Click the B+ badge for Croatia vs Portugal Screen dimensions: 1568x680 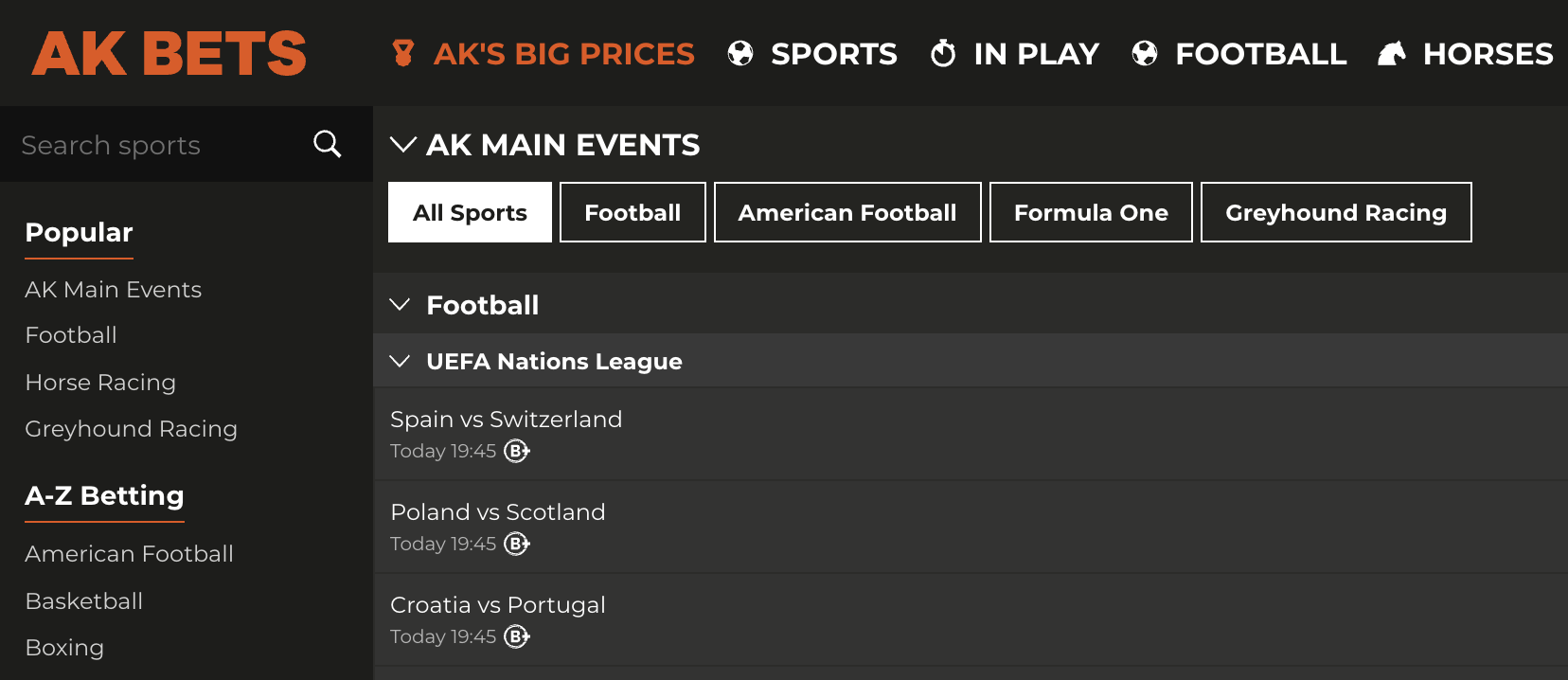(517, 636)
